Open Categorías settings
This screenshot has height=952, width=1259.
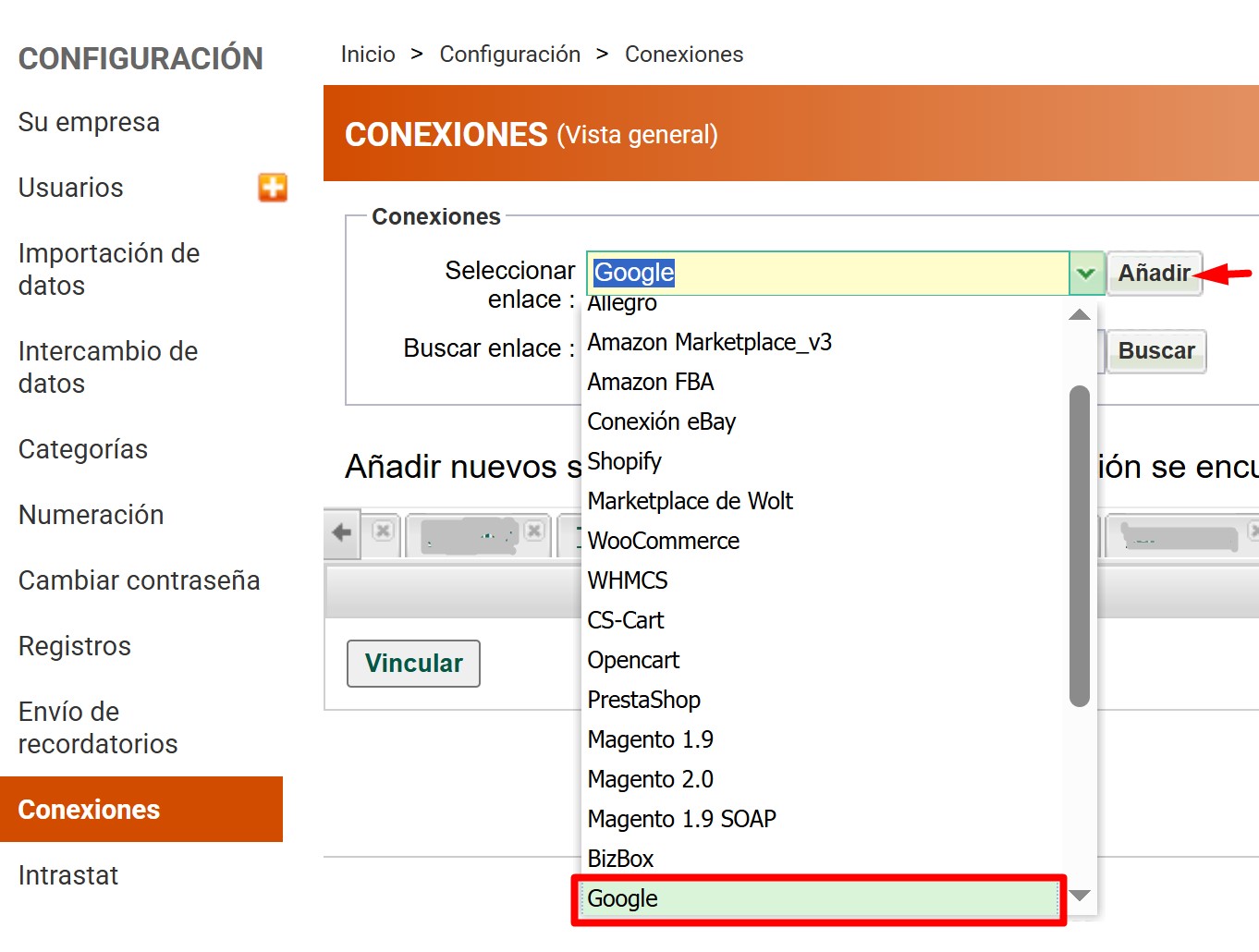pyautogui.click(x=83, y=449)
